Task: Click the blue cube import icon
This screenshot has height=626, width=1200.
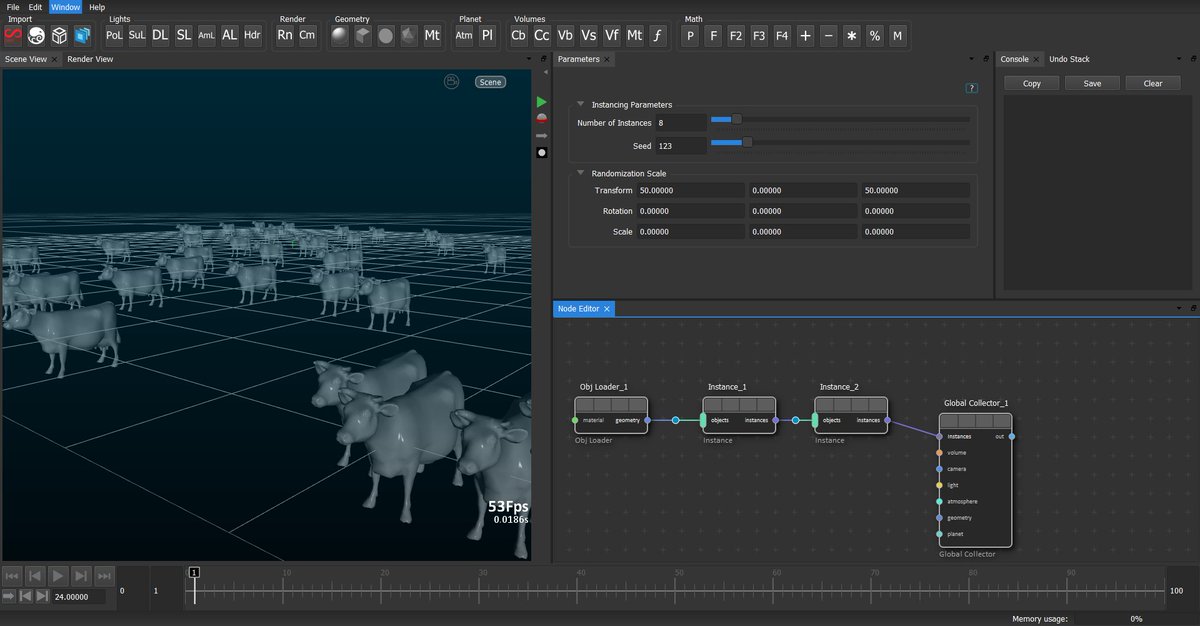Action: coord(82,35)
